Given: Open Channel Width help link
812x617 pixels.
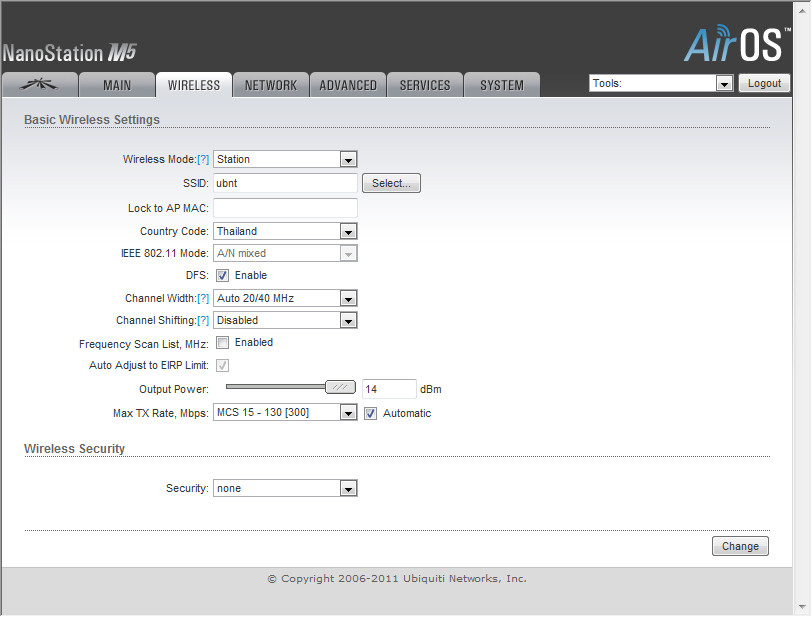Looking at the screenshot, I should tap(203, 298).
